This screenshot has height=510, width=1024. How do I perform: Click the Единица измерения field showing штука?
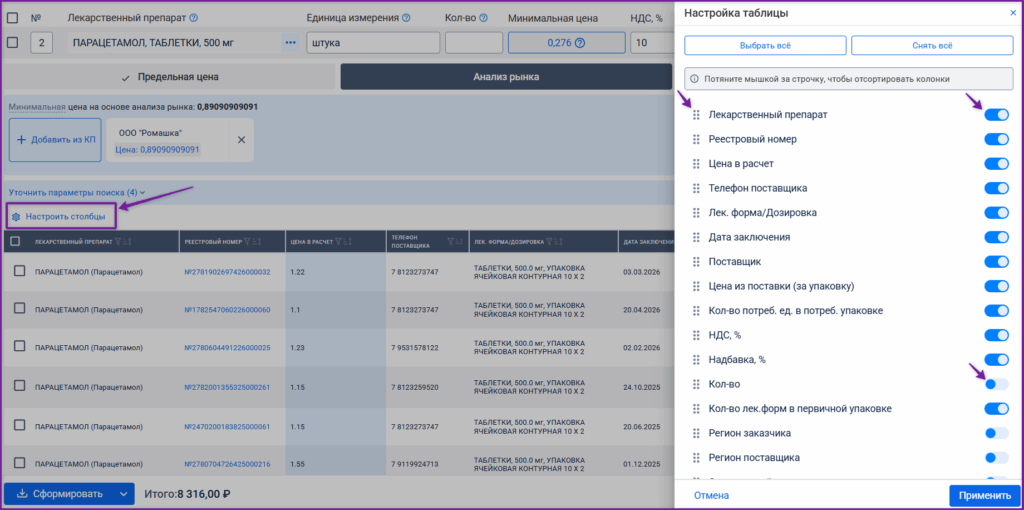373,43
